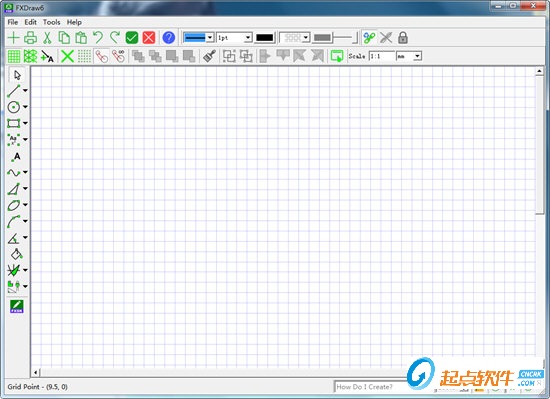Select the arc tool
The width and height of the screenshot is (550, 399).
coord(14,222)
